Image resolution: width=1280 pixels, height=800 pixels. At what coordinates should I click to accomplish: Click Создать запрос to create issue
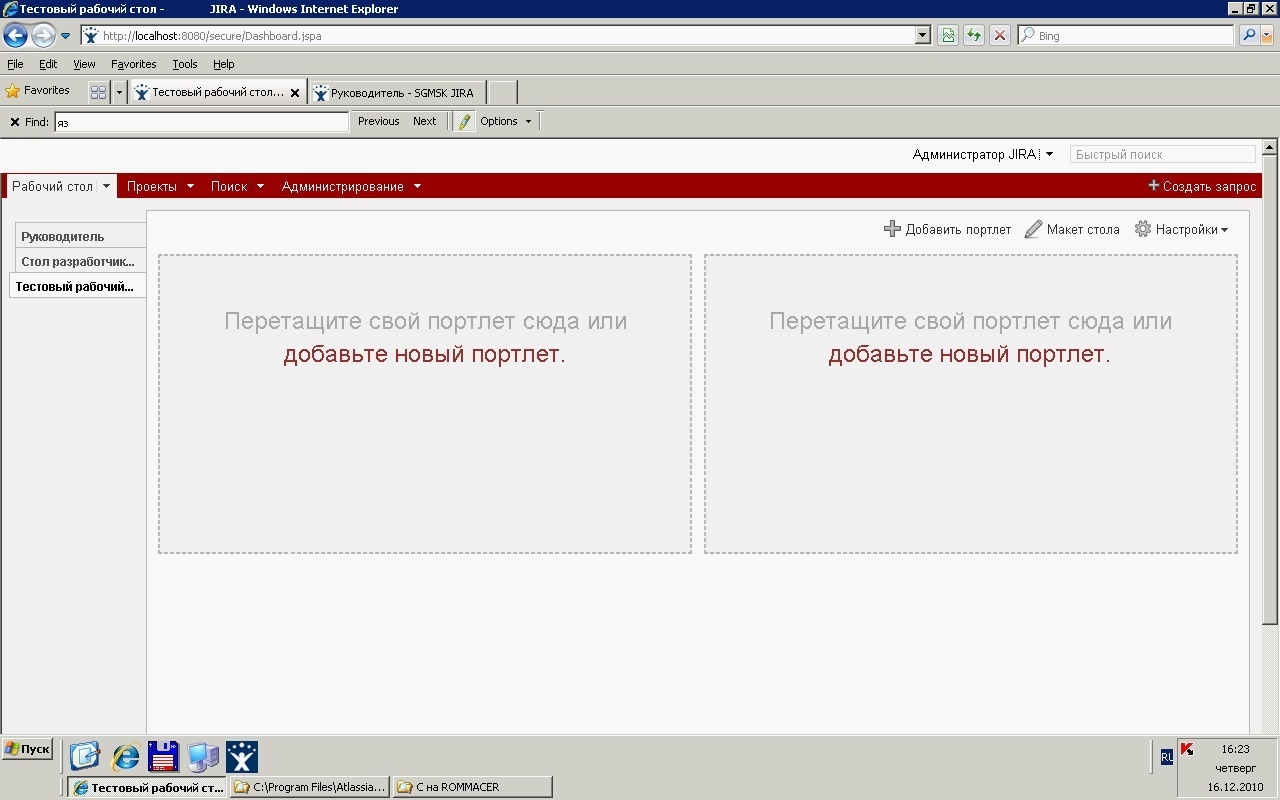tap(1202, 186)
